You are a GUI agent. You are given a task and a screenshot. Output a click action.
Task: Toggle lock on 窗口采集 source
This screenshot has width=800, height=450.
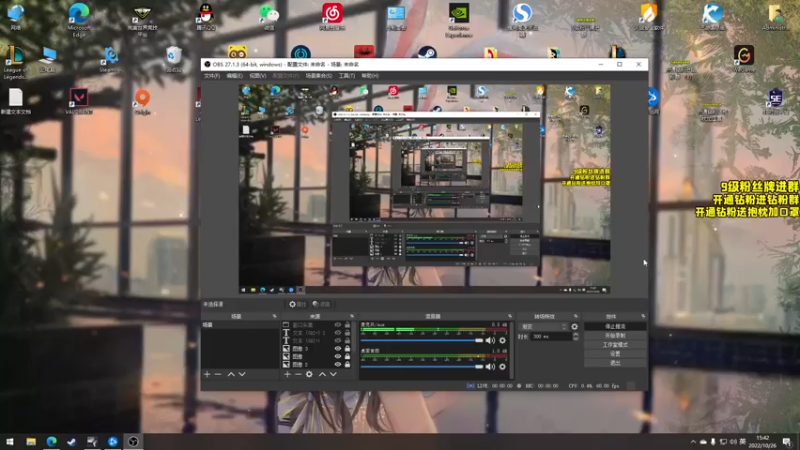347,325
